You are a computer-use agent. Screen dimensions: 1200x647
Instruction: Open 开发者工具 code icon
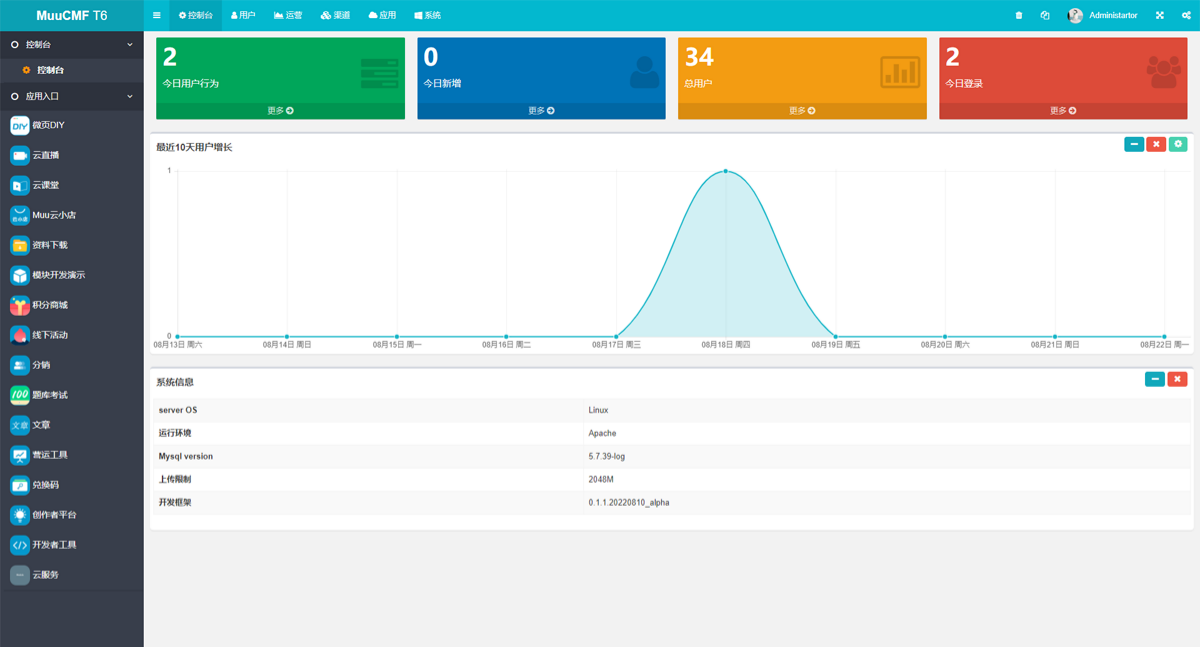pos(20,545)
